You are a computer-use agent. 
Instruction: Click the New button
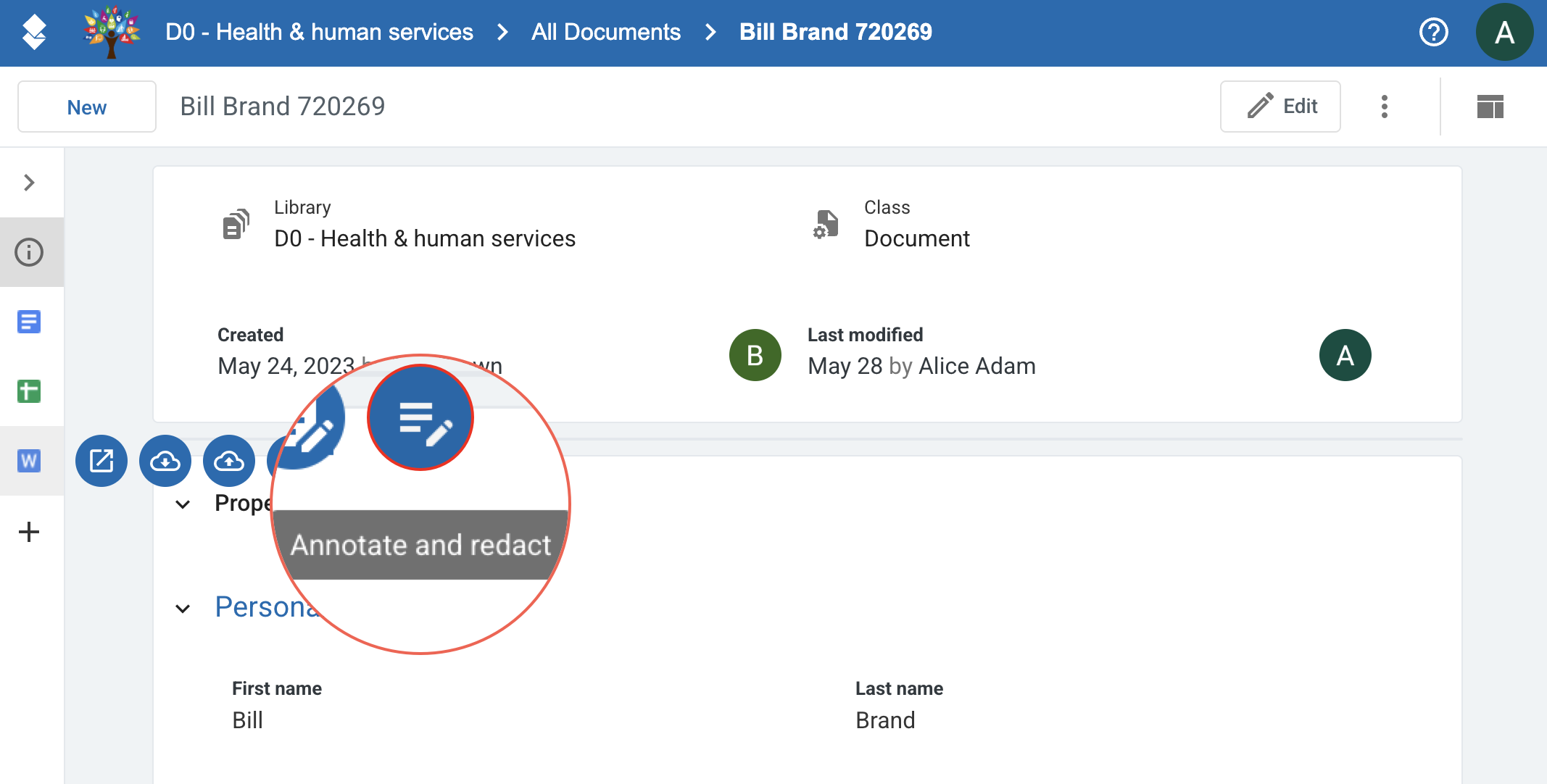tap(87, 107)
